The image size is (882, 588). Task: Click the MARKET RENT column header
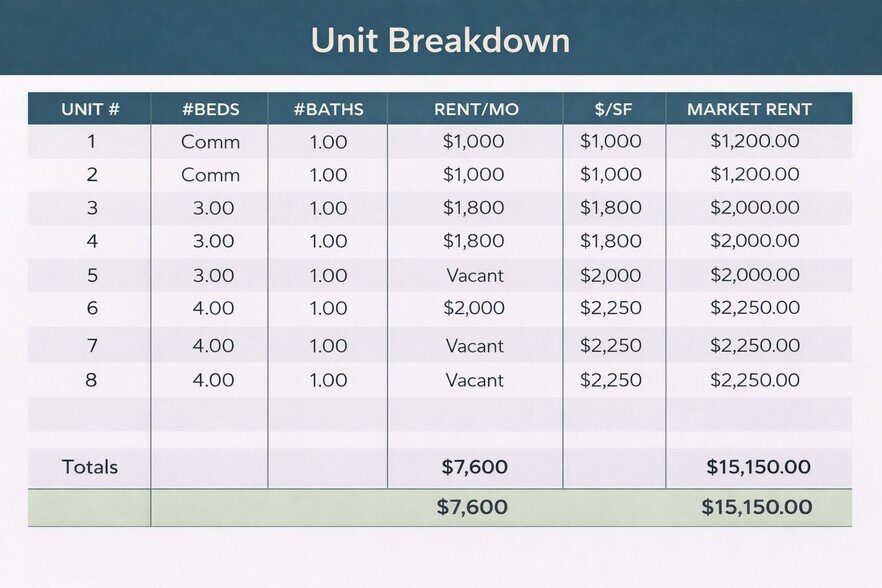[749, 109]
